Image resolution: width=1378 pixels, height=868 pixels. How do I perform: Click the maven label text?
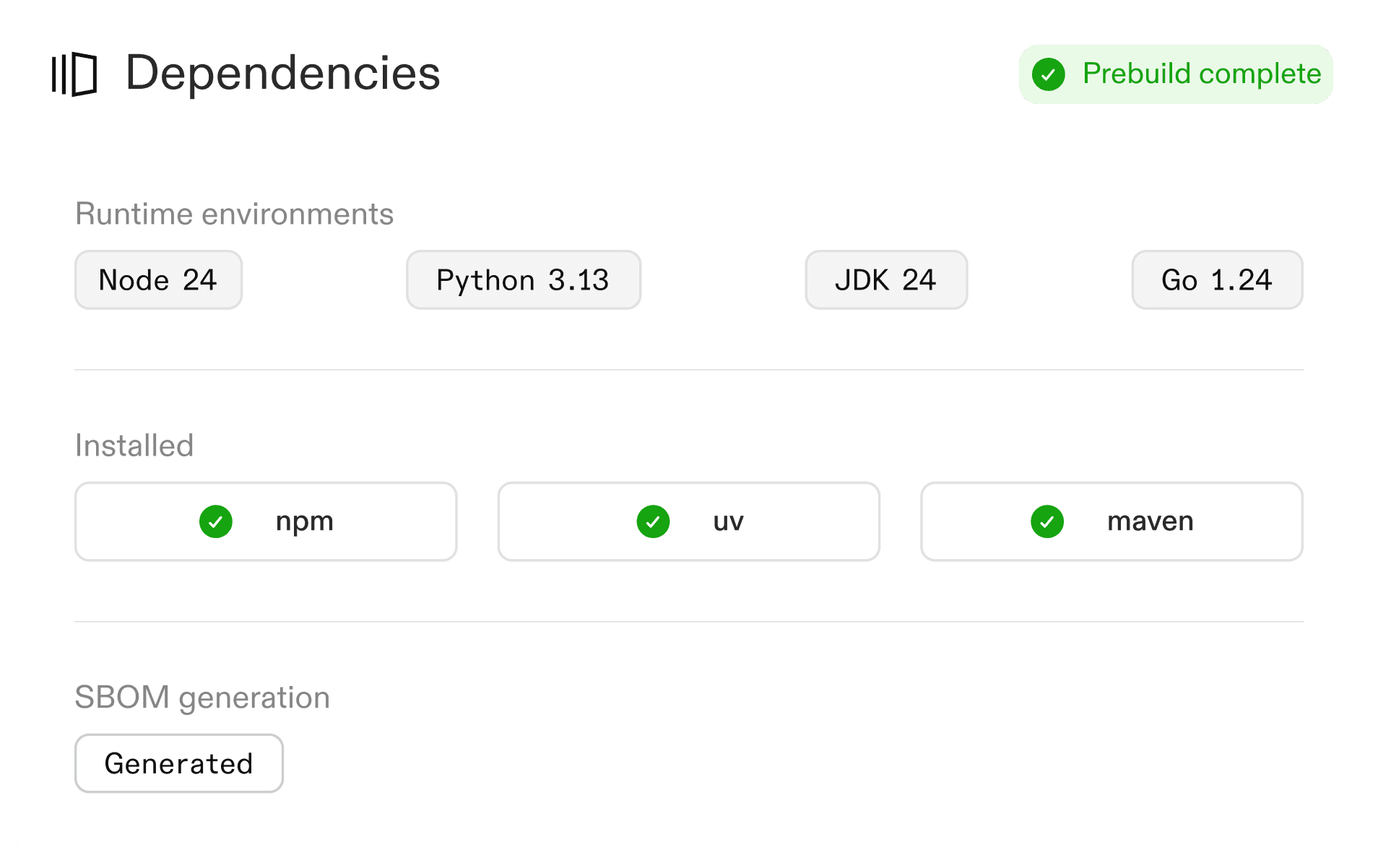(1150, 521)
